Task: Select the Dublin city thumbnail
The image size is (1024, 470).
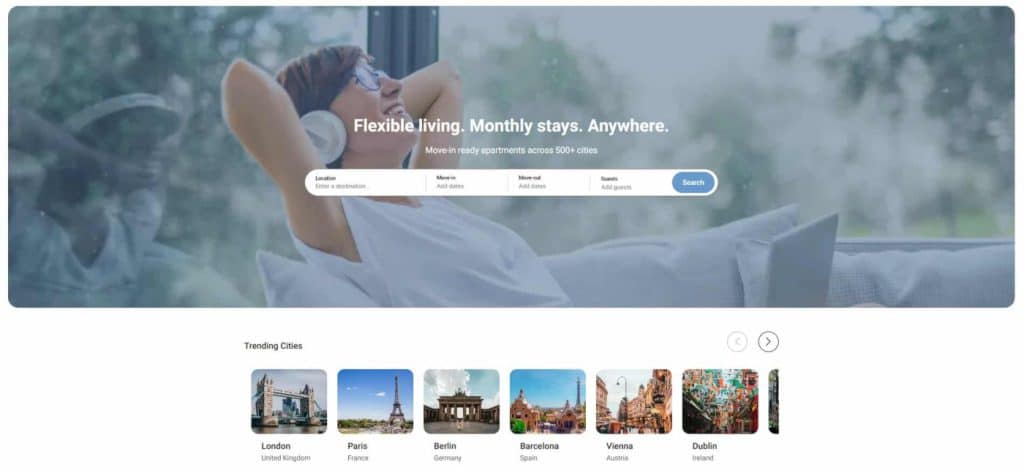Action: tap(720, 401)
